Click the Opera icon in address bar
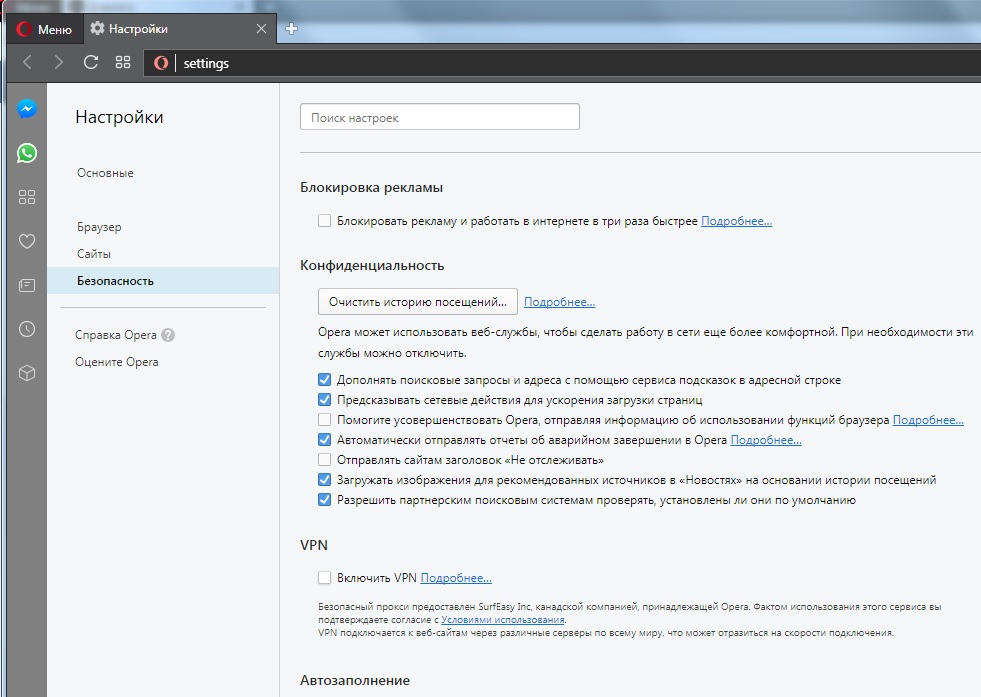Image resolution: width=981 pixels, height=697 pixels. tap(161, 63)
